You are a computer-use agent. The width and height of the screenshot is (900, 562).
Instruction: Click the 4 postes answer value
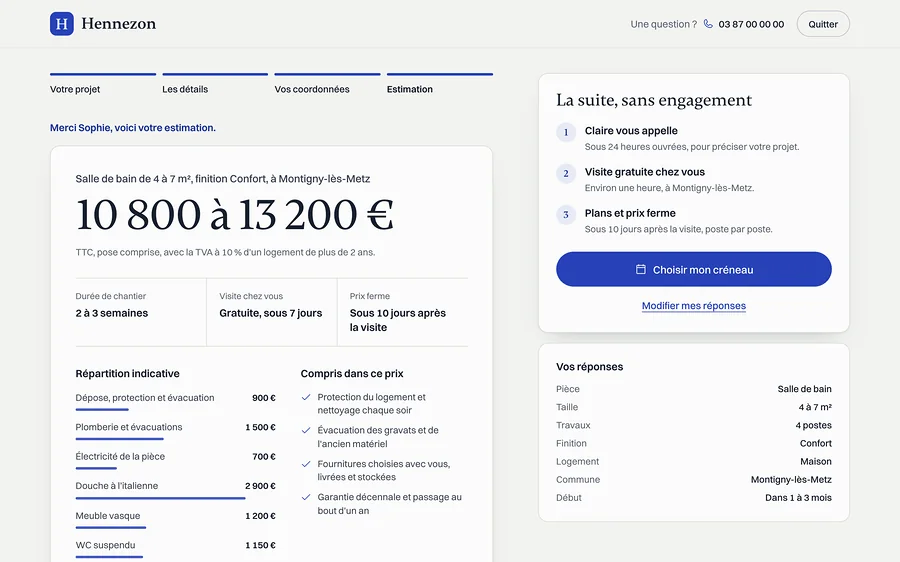(x=813, y=425)
